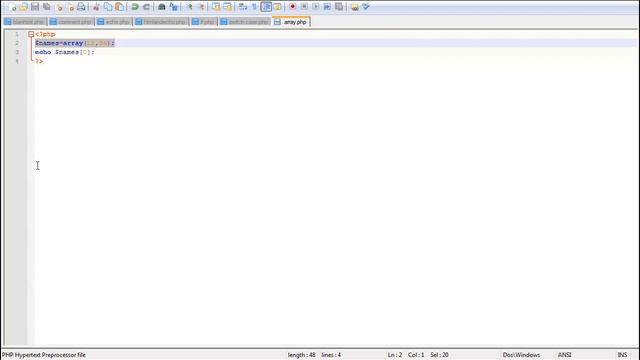Cut selection with the scissors icon

pos(96,7)
